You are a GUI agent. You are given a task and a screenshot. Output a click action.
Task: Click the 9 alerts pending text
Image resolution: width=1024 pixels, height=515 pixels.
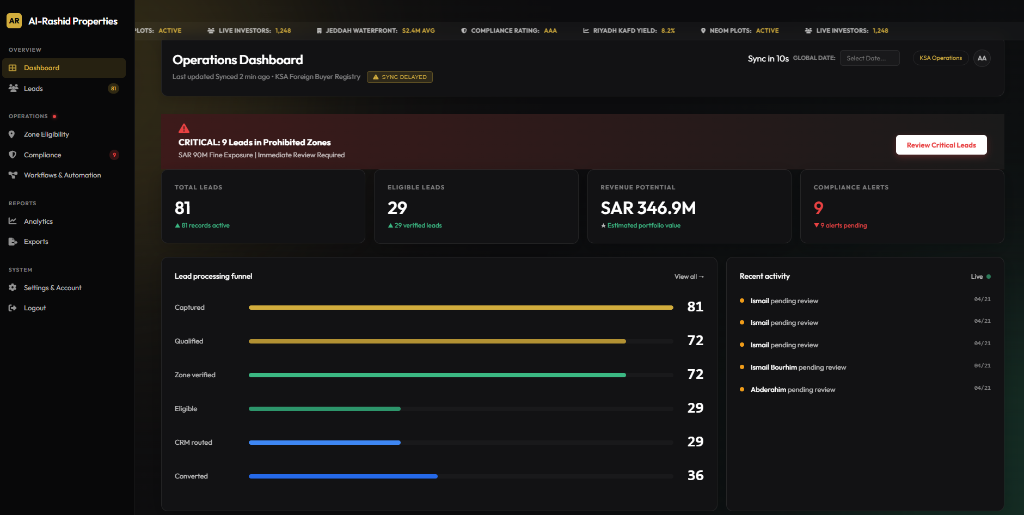840,225
